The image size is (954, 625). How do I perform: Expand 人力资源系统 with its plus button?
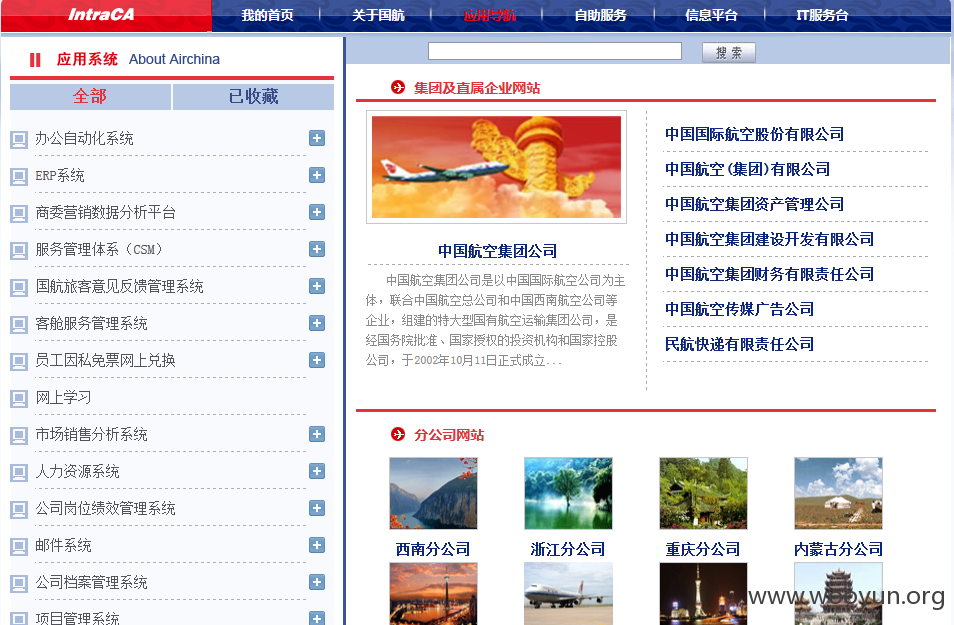[317, 471]
